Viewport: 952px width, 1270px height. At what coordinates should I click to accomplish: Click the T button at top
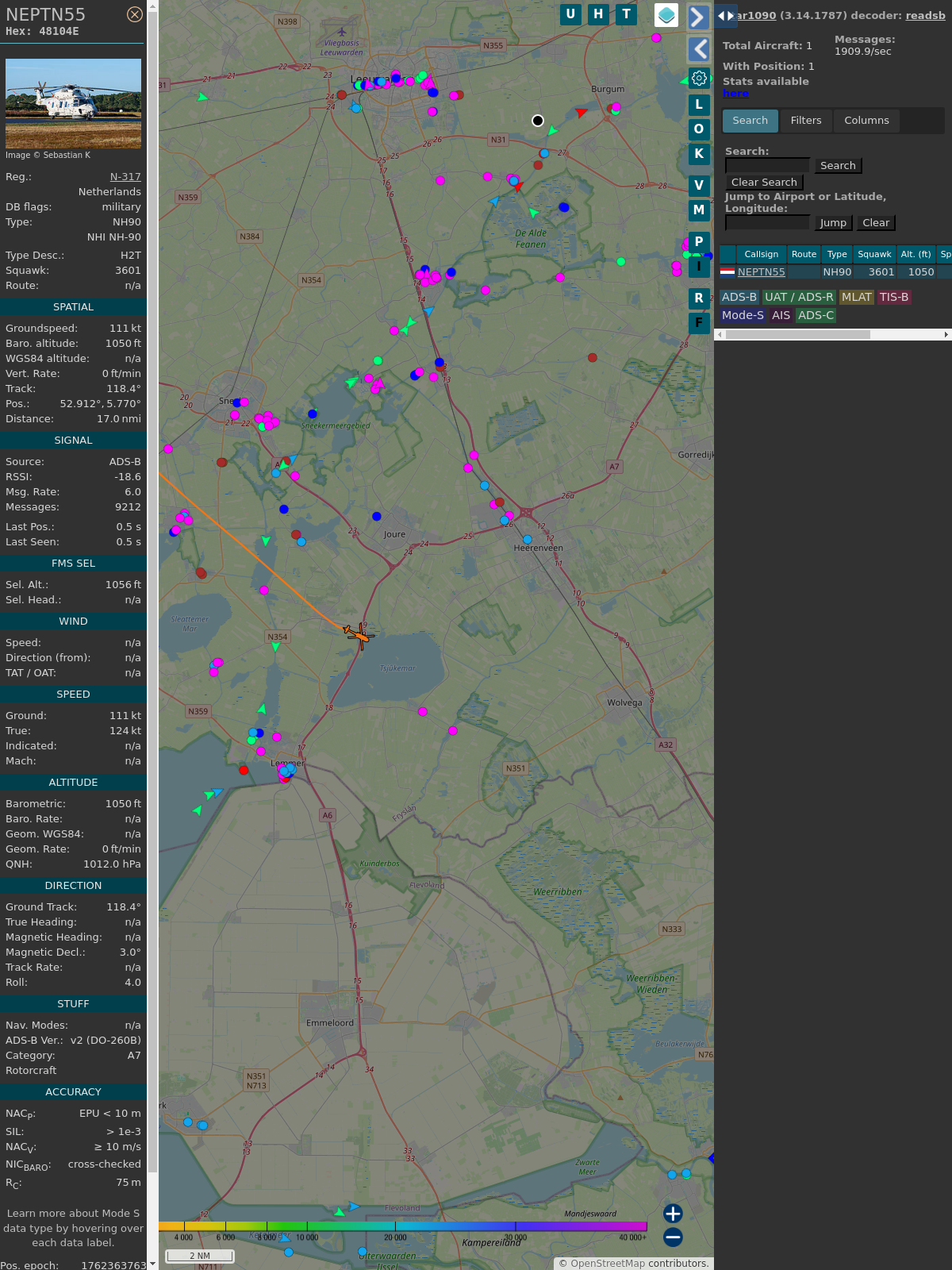[627, 14]
